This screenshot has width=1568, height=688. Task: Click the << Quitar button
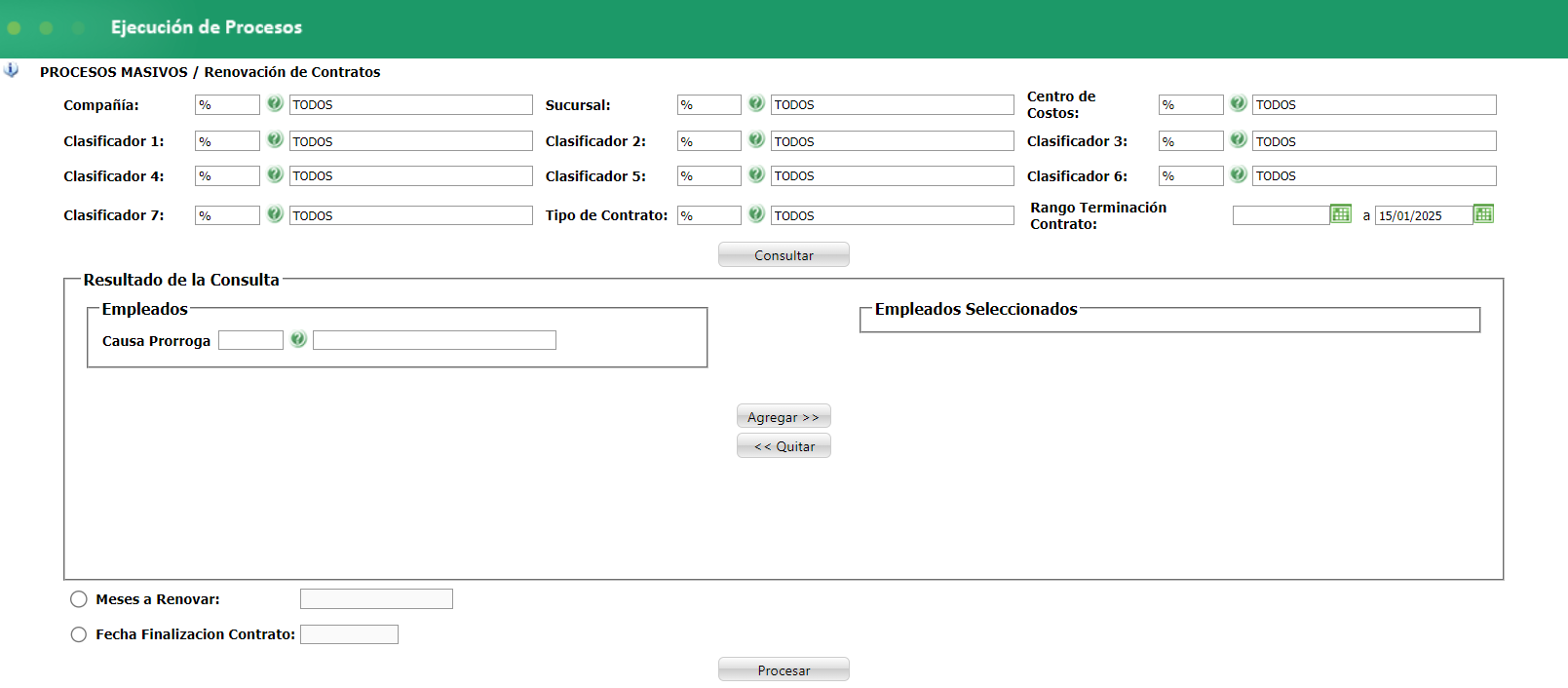pyautogui.click(x=784, y=445)
